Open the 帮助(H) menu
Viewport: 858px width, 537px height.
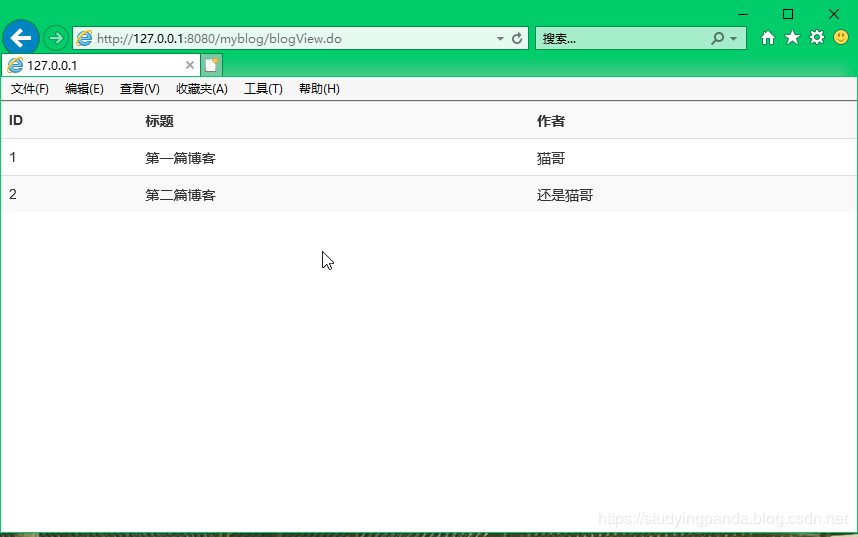point(319,89)
